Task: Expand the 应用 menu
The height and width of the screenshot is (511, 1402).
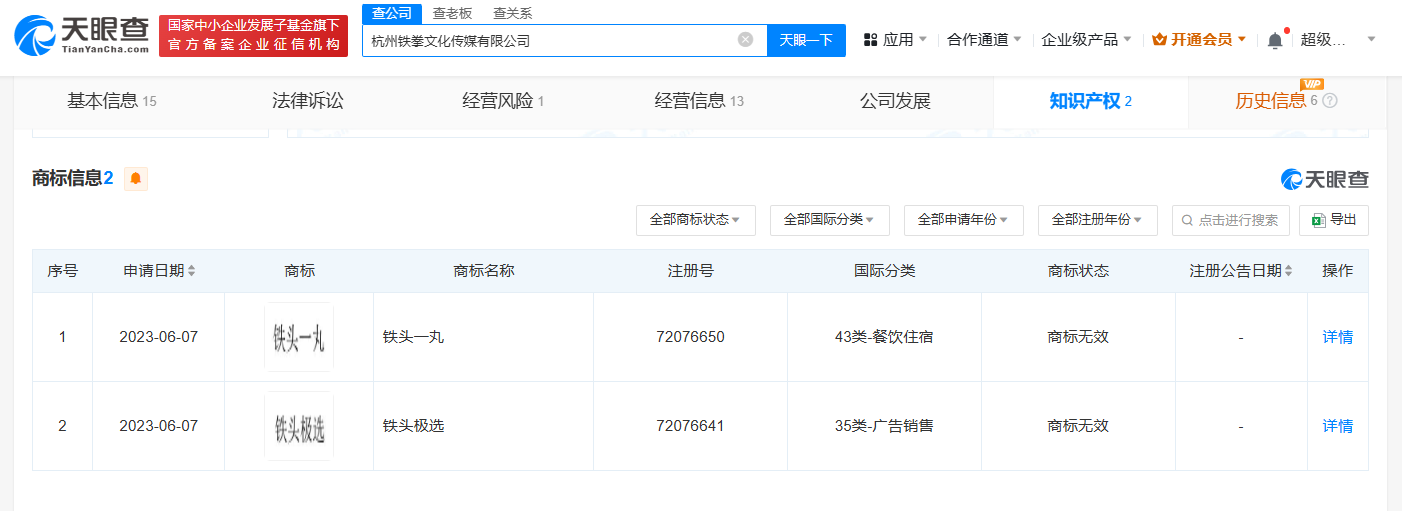Action: [895, 40]
